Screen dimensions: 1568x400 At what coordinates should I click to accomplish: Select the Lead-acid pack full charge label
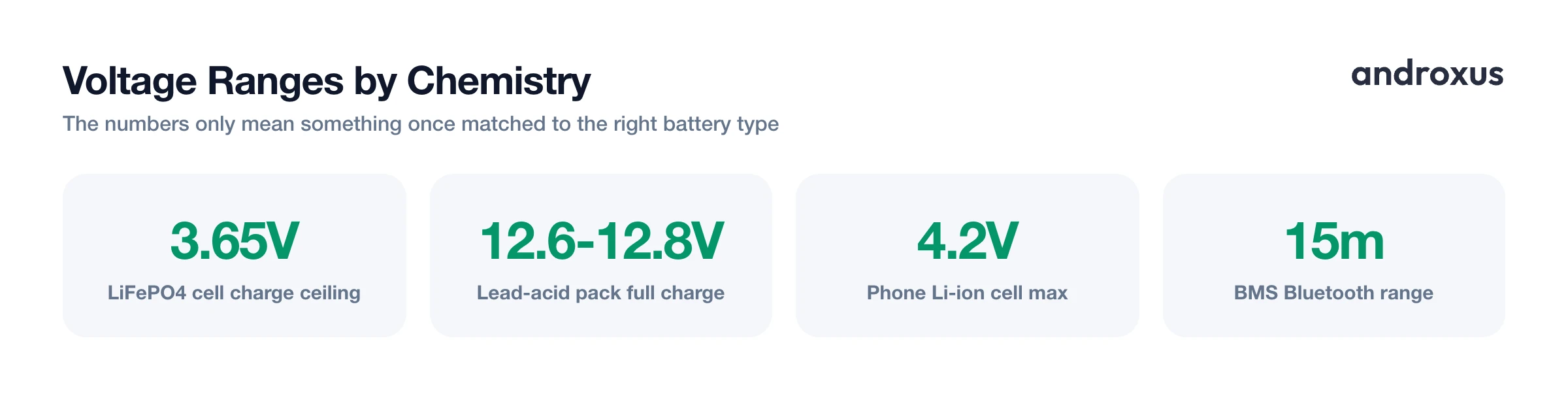click(x=600, y=293)
